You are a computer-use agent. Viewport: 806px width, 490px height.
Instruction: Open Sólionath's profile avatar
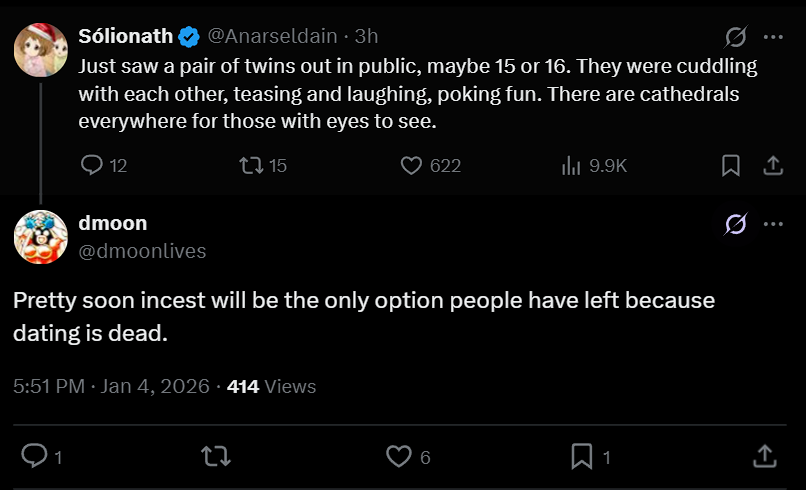click(41, 49)
